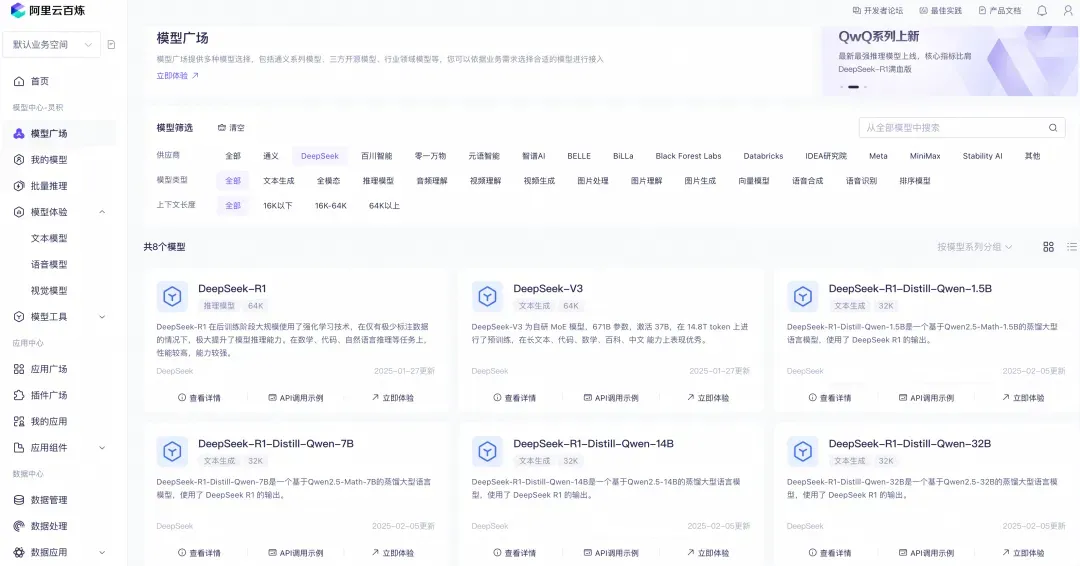Click the DeepSeek-V3 model logo icon
The width and height of the screenshot is (1080, 566).
(x=487, y=297)
